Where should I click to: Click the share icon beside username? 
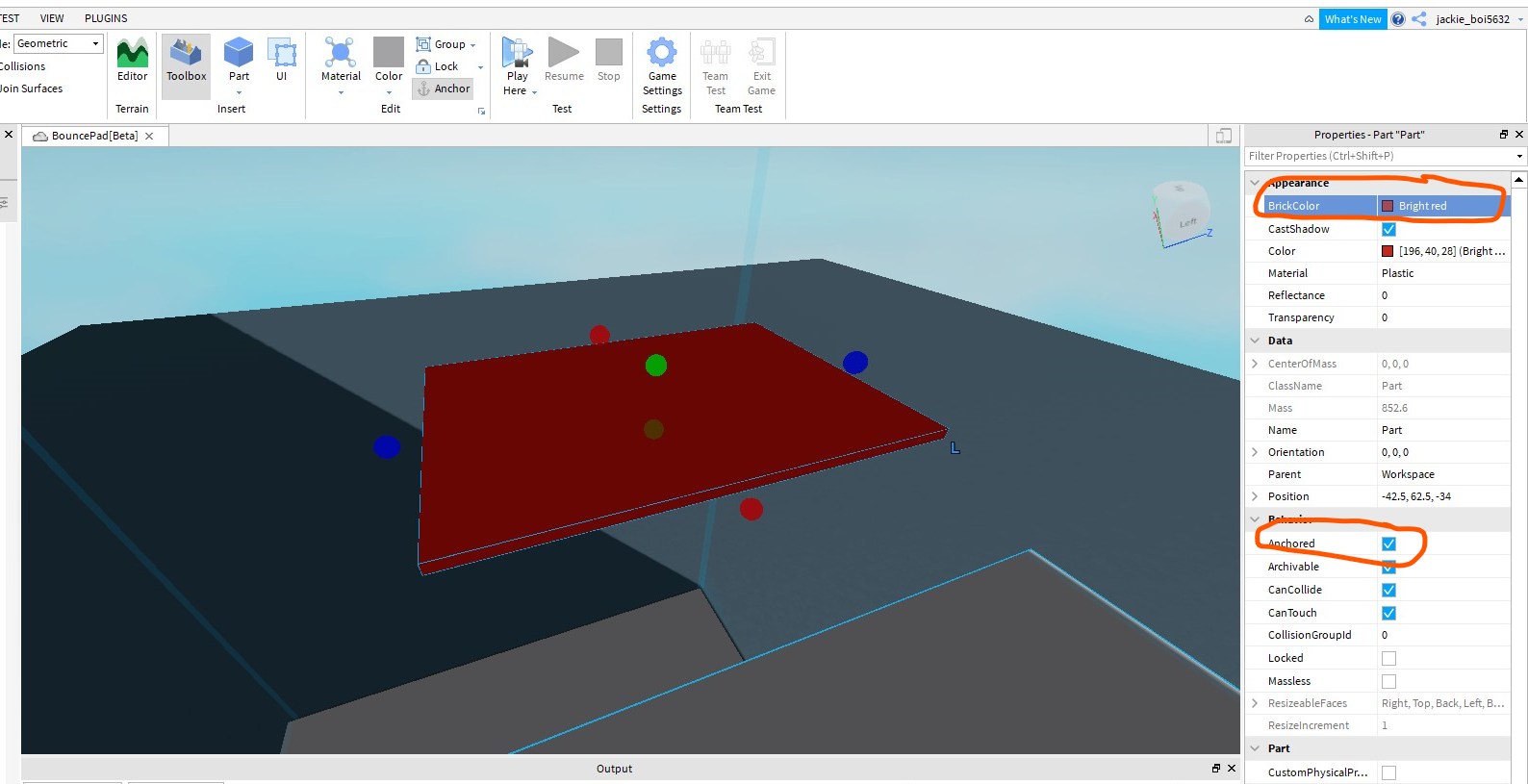pyautogui.click(x=1419, y=19)
